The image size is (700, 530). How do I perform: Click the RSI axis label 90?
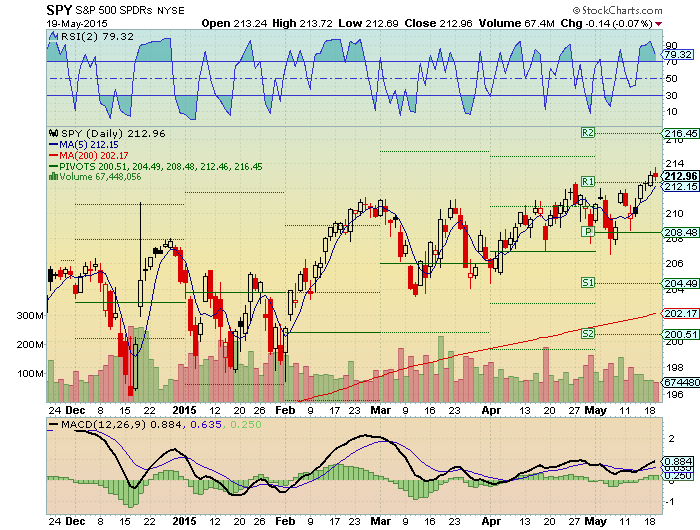coord(671,45)
